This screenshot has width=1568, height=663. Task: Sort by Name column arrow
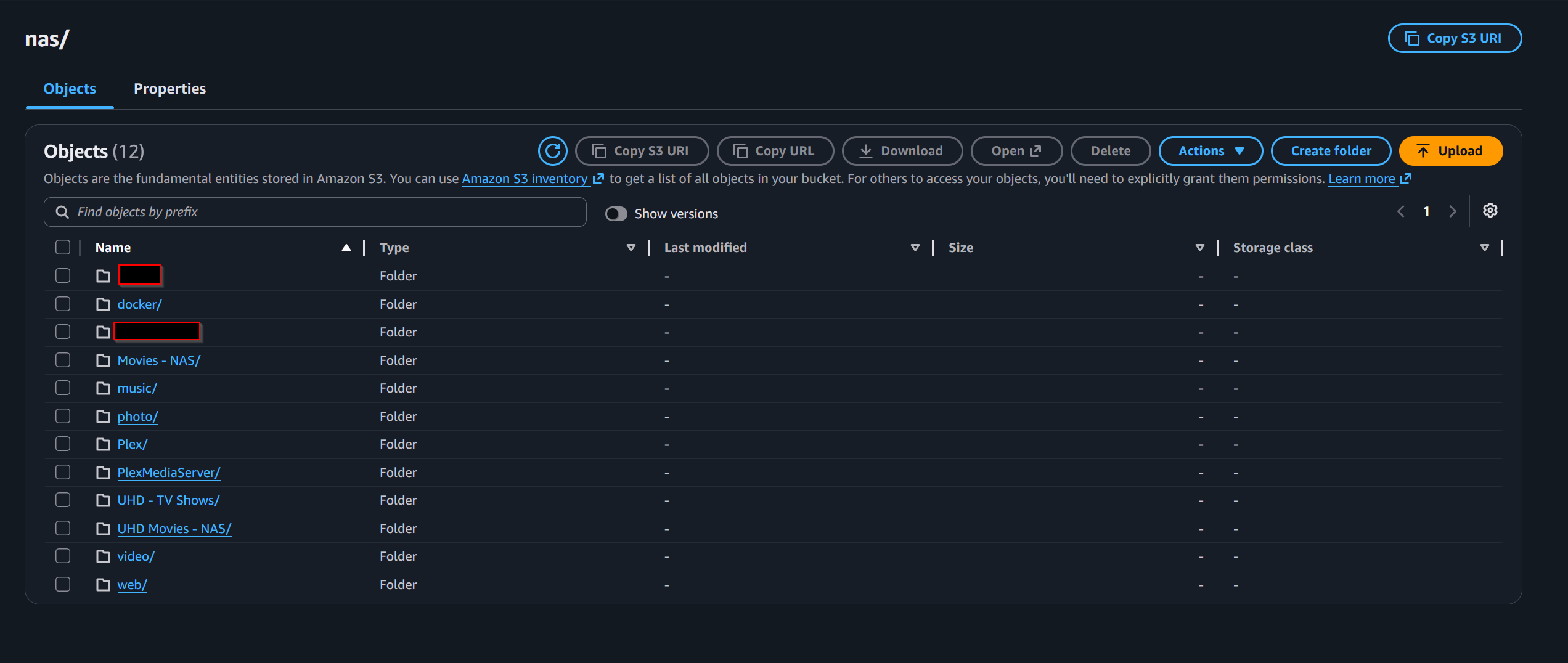(x=346, y=248)
